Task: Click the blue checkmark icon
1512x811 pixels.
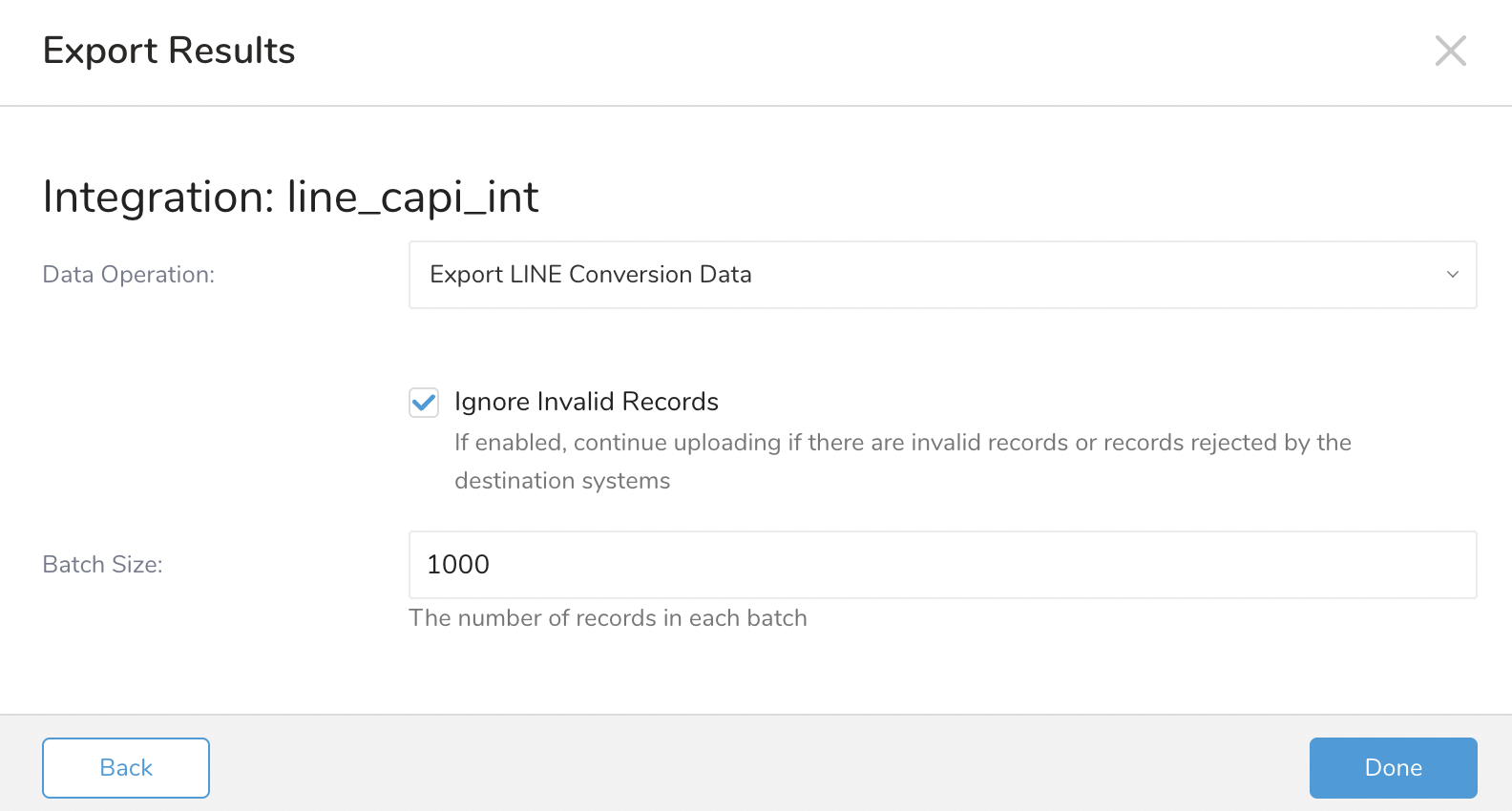Action: point(424,403)
